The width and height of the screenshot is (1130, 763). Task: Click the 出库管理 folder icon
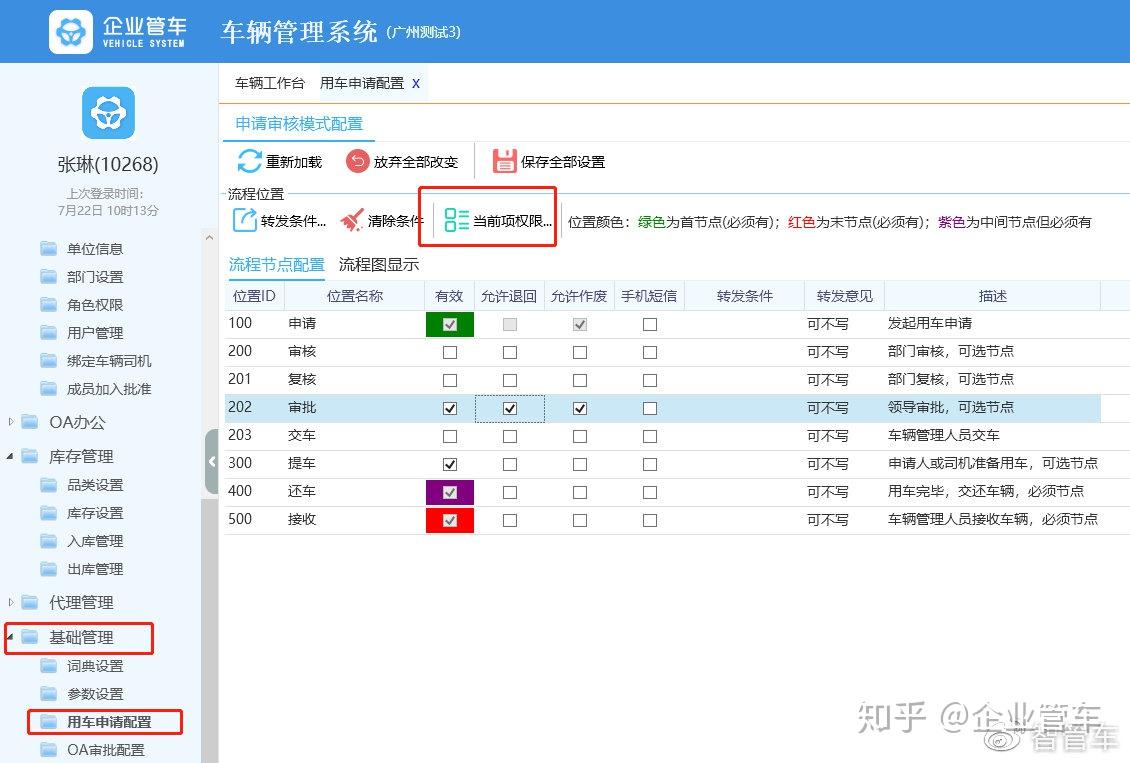coord(49,569)
